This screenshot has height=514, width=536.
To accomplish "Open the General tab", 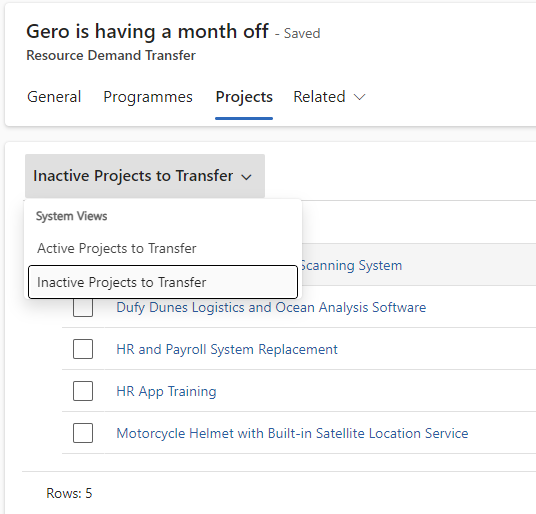I will (x=54, y=97).
